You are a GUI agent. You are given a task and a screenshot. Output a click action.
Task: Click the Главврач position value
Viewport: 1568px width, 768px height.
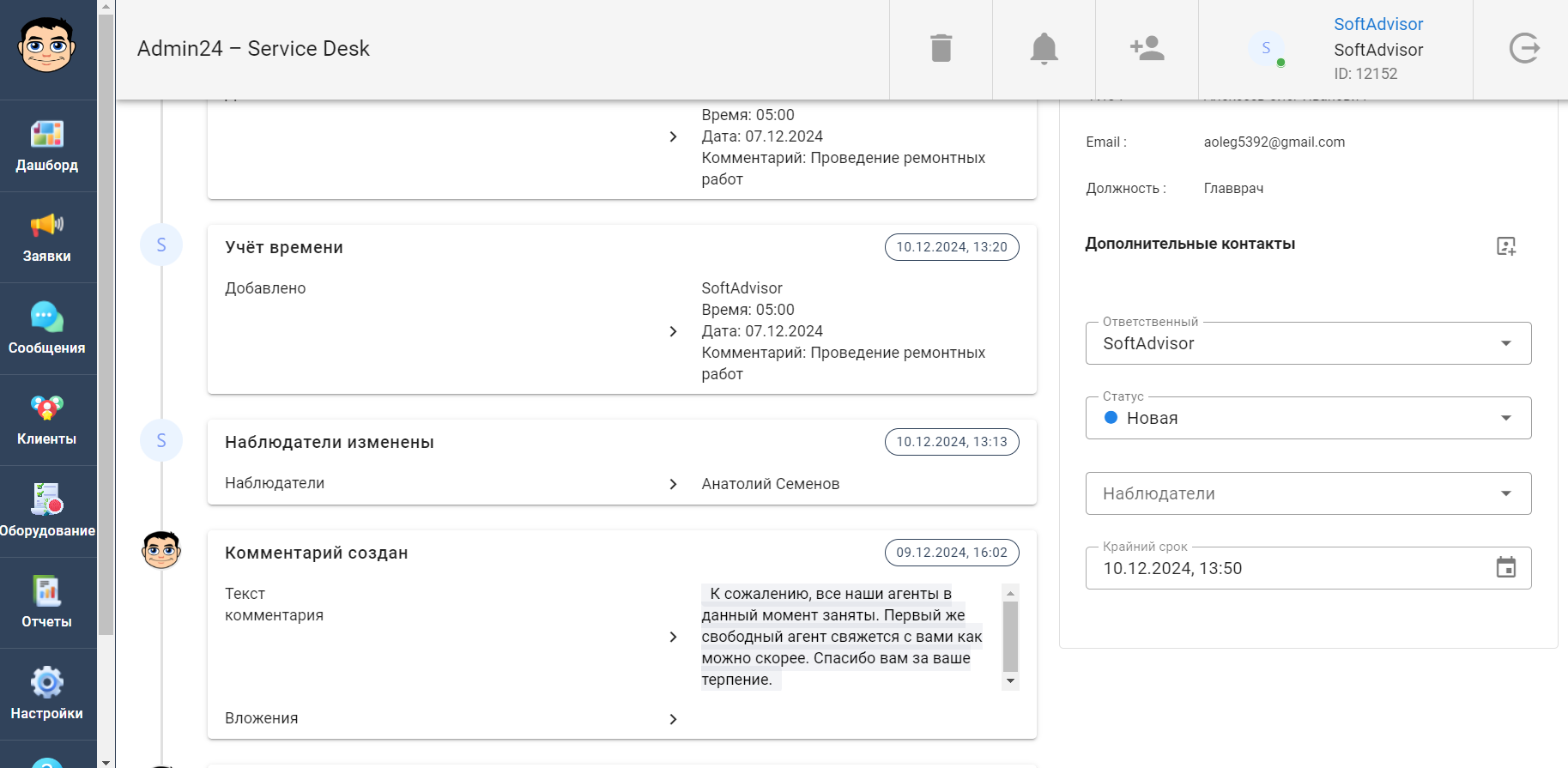(x=1233, y=189)
